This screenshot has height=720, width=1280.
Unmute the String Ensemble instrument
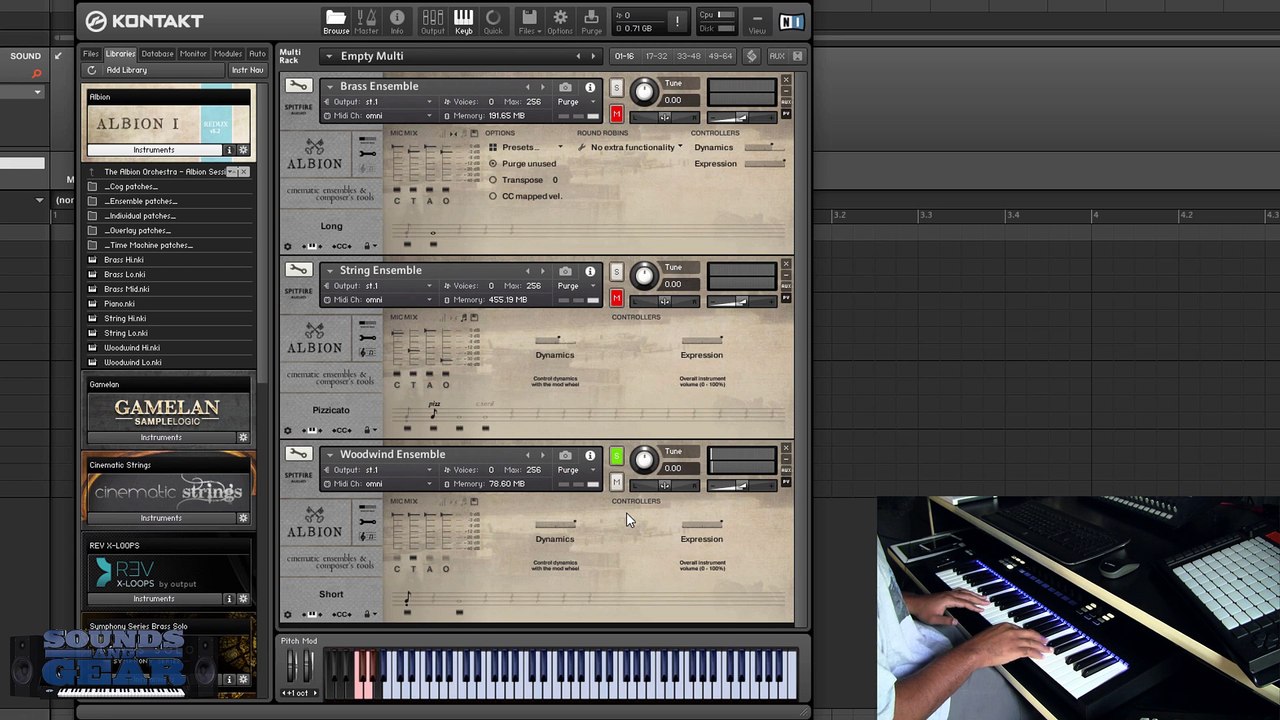pos(616,298)
